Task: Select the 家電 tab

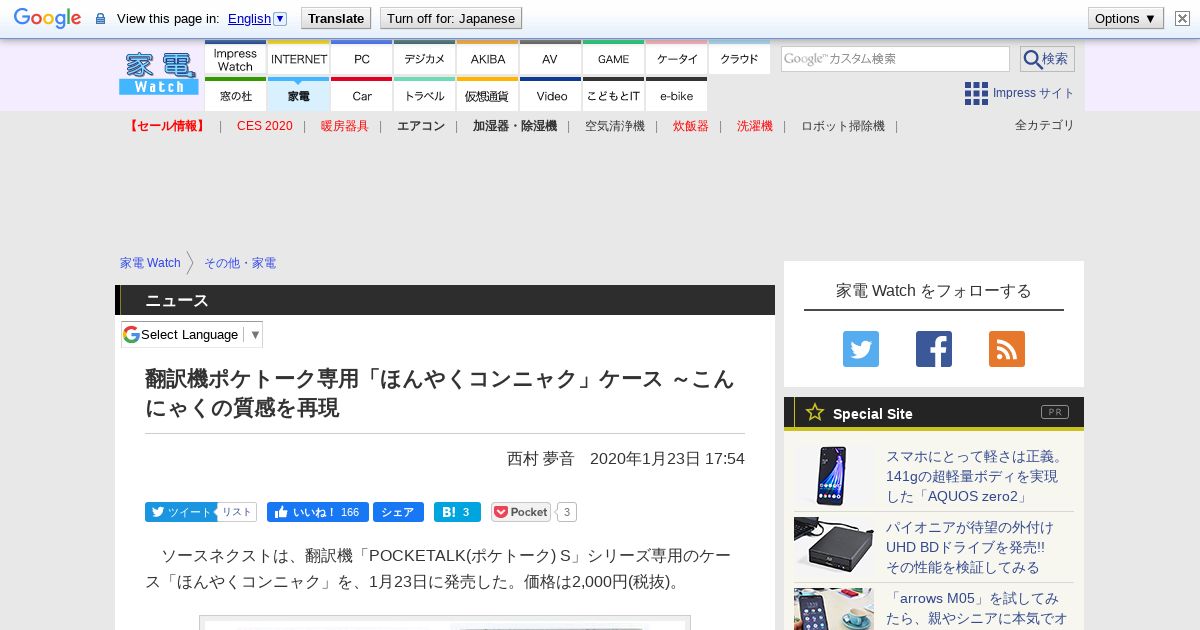Action: click(x=298, y=95)
